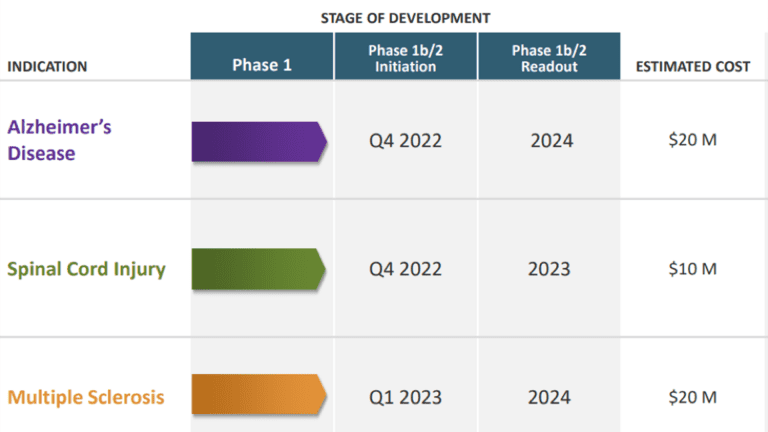Click the 2023 readout cell
This screenshot has width=768, height=432.
click(550, 269)
